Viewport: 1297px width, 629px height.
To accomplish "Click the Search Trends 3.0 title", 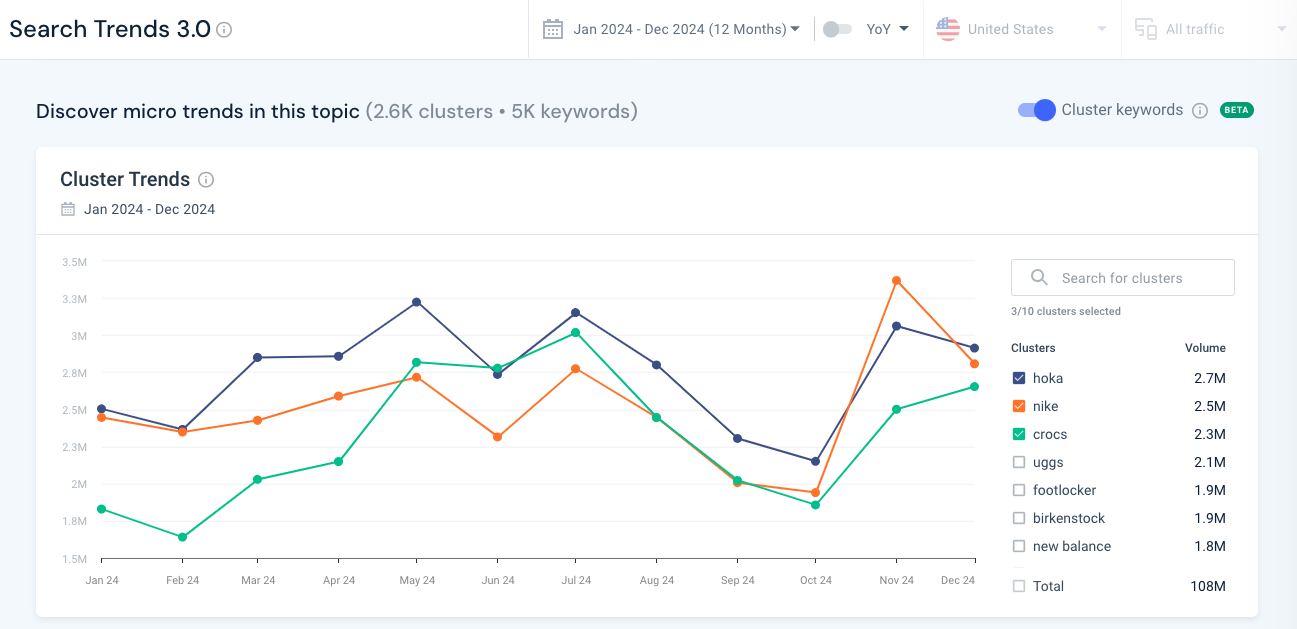I will (110, 29).
